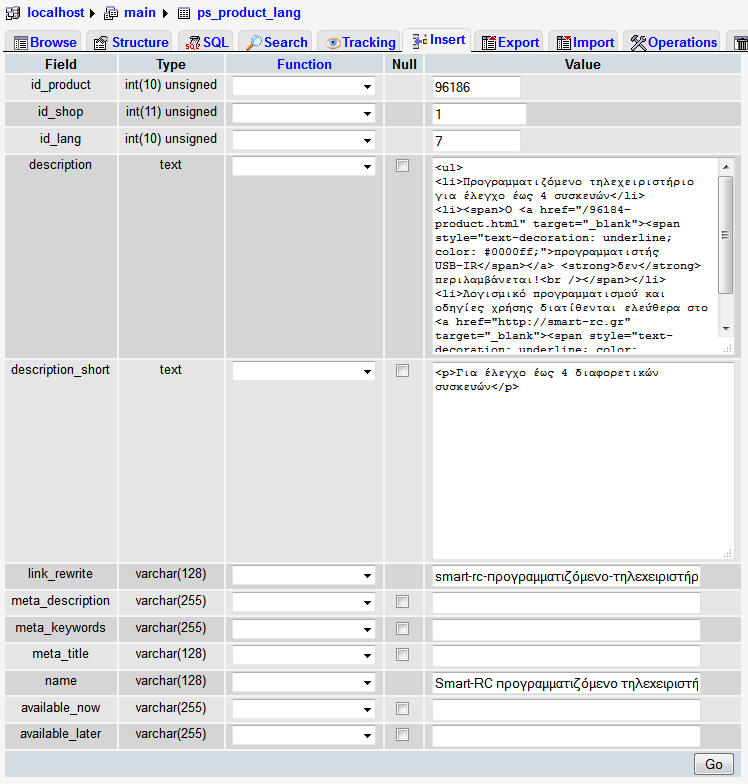Toggle Null for meta_keywords
Screen dimensions: 748x784
(402, 628)
